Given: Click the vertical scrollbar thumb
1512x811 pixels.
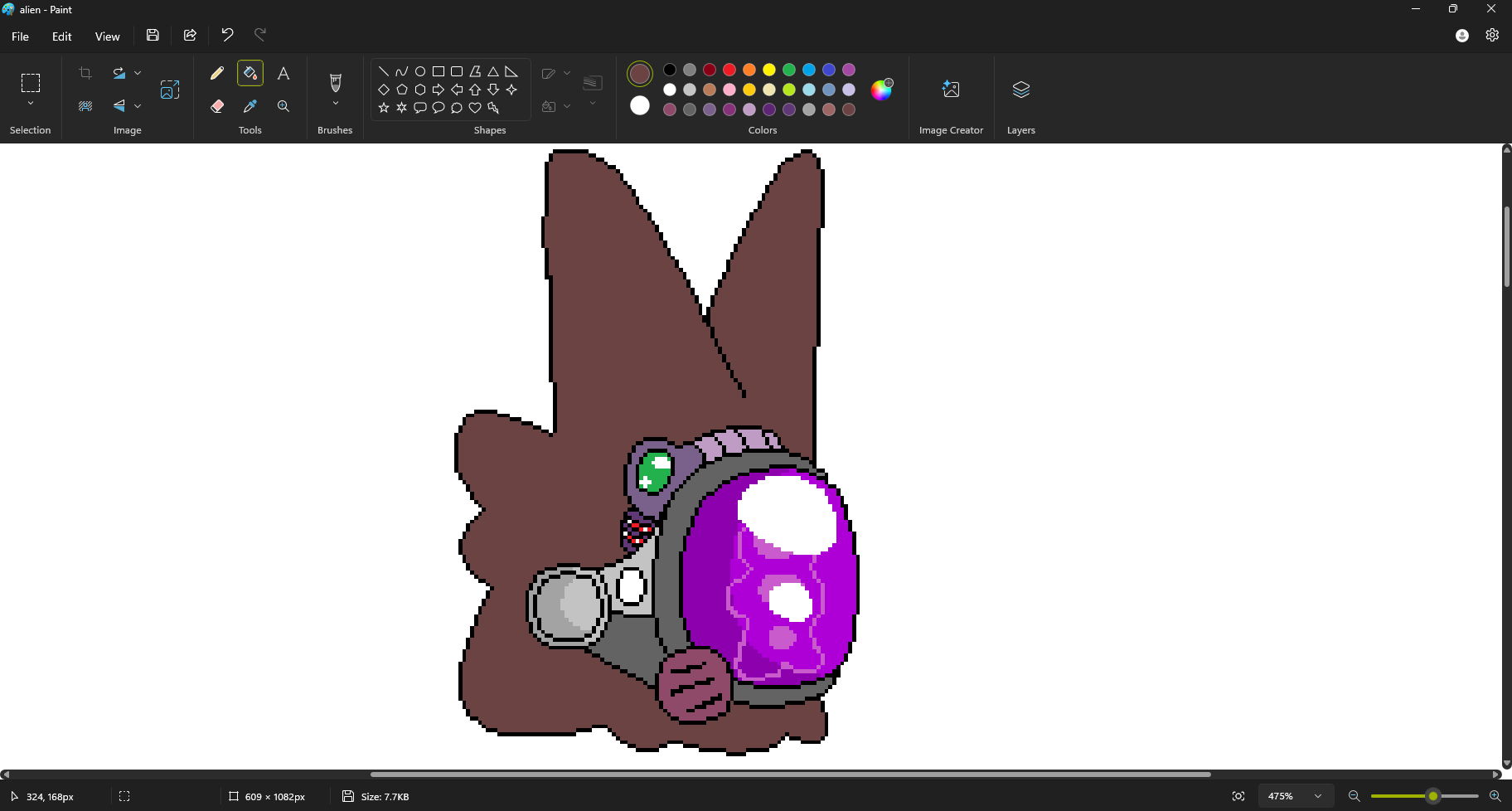Looking at the screenshot, I should tap(1507, 246).
